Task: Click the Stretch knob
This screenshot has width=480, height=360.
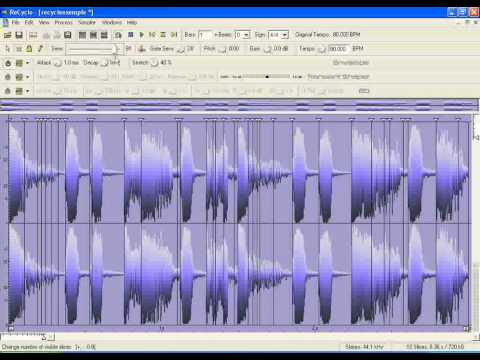Action: [154, 63]
